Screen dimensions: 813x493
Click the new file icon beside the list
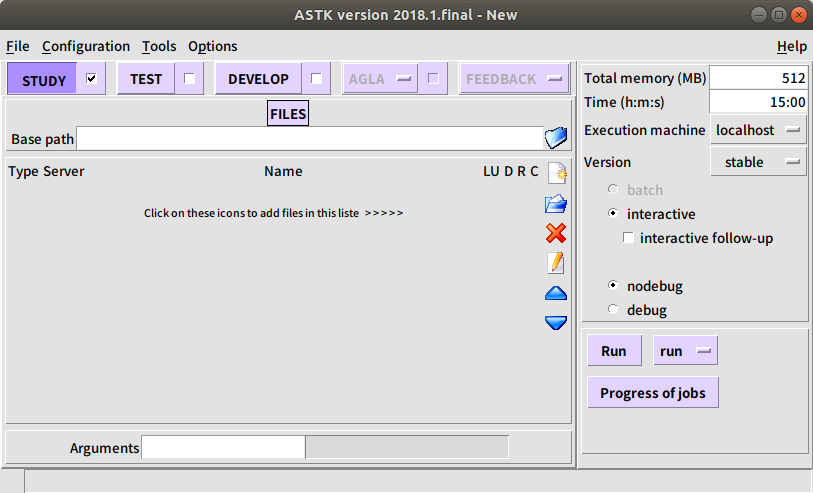[557, 173]
